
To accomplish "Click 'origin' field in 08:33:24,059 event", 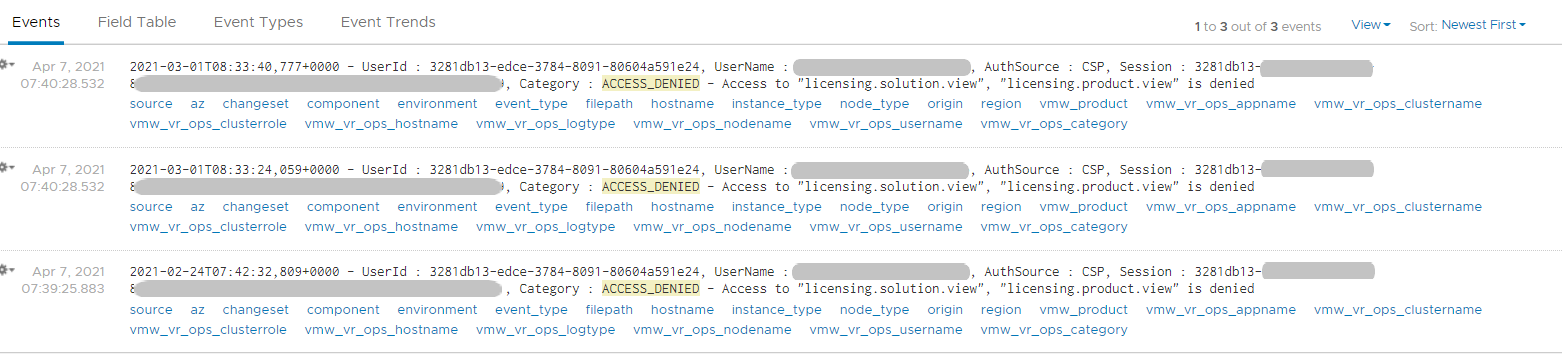I will click(x=945, y=207).
